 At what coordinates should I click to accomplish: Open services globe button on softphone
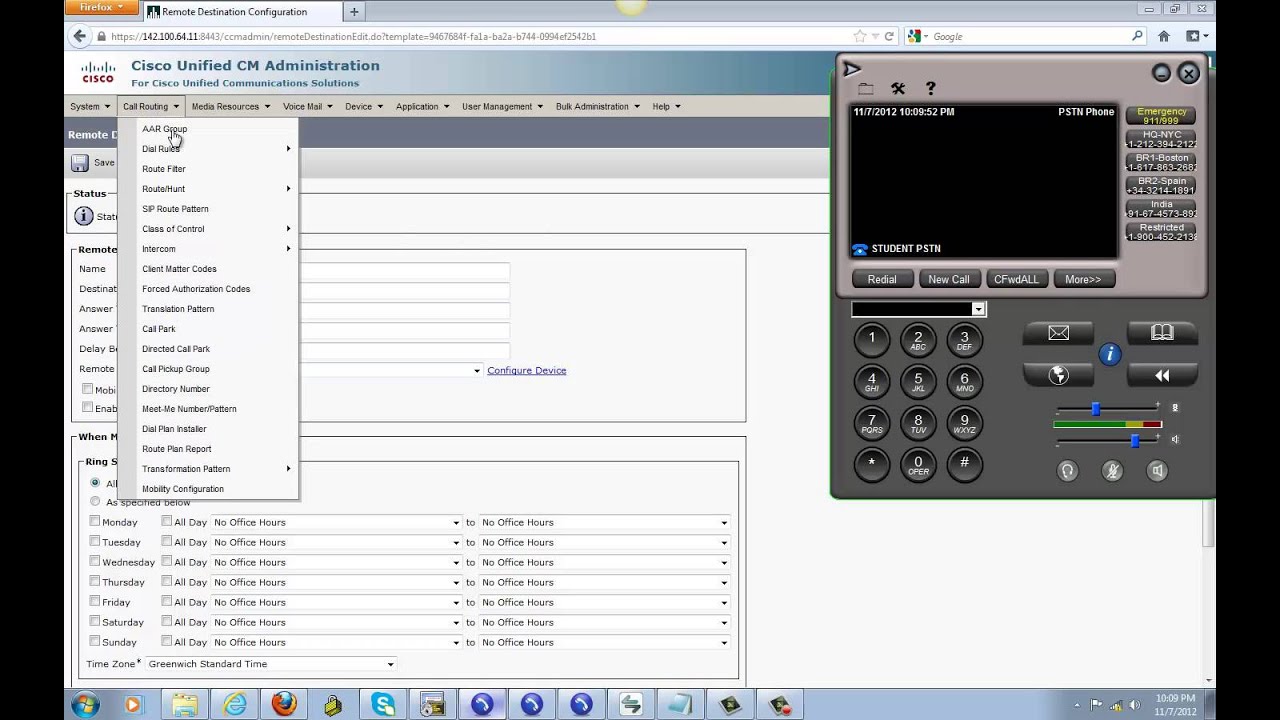pos(1058,375)
